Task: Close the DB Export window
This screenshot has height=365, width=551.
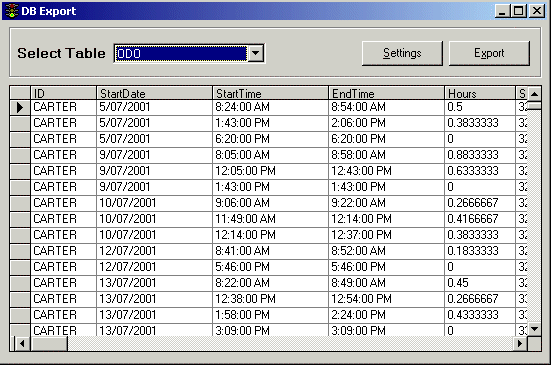Action: point(537,11)
